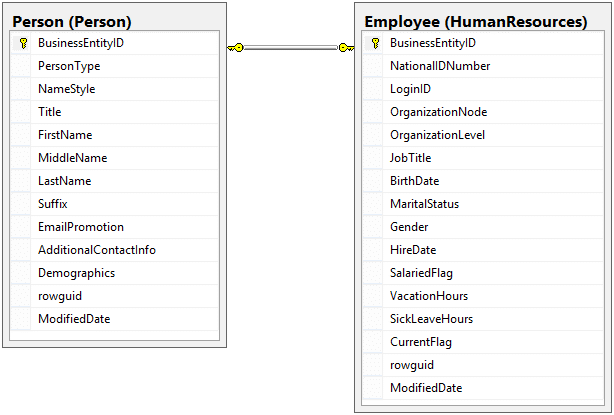Select MaritalStatus column row

tap(424, 204)
